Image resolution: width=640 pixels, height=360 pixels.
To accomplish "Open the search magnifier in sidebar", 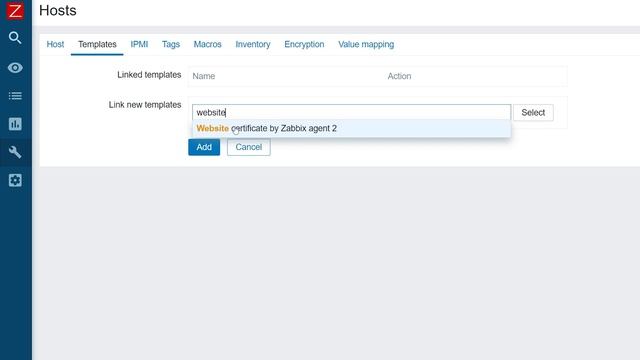I will 15,38.
